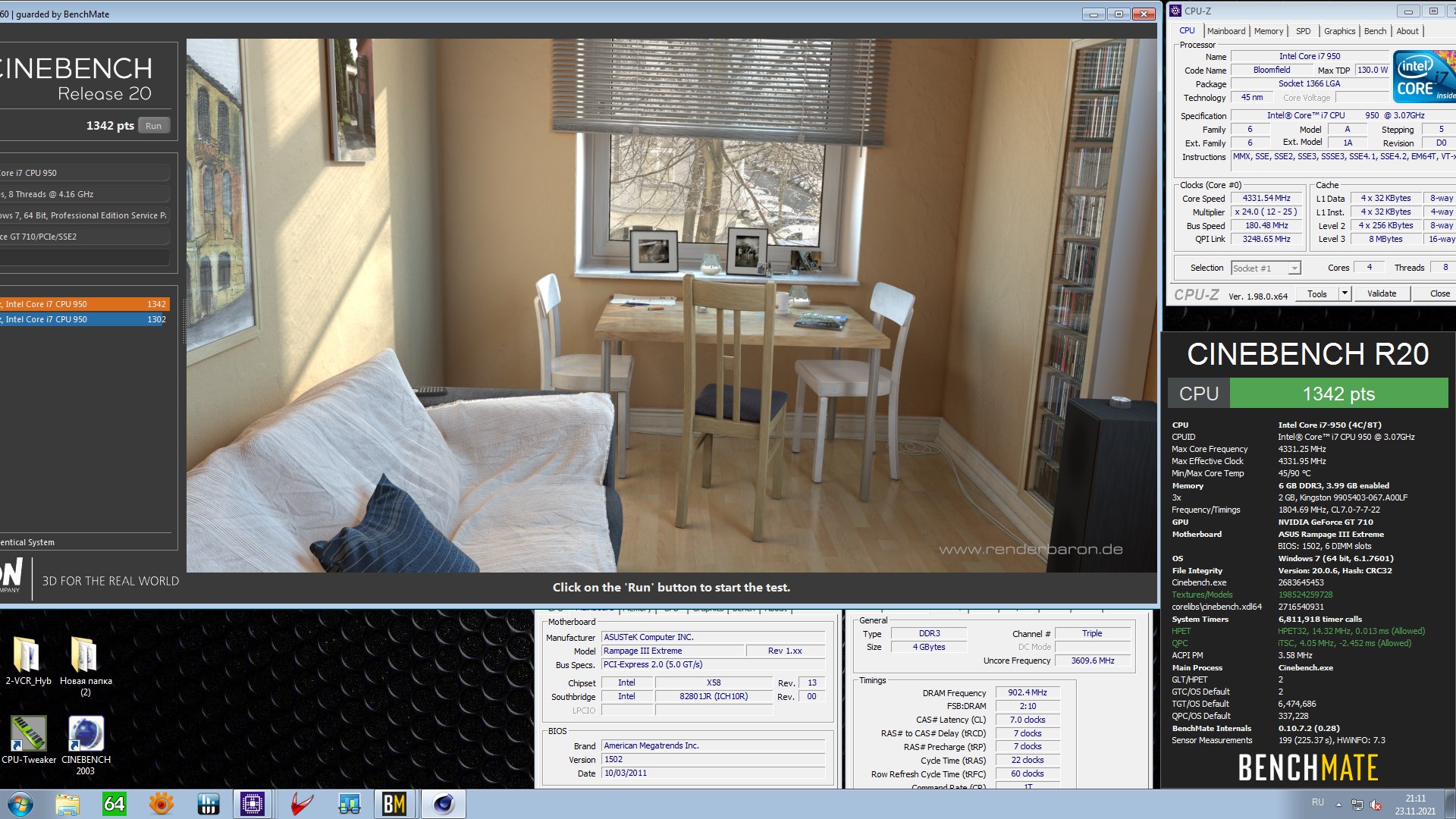Open the About tab in CPU-Z
Screen dimensions: 1456x819
pos(1407,31)
